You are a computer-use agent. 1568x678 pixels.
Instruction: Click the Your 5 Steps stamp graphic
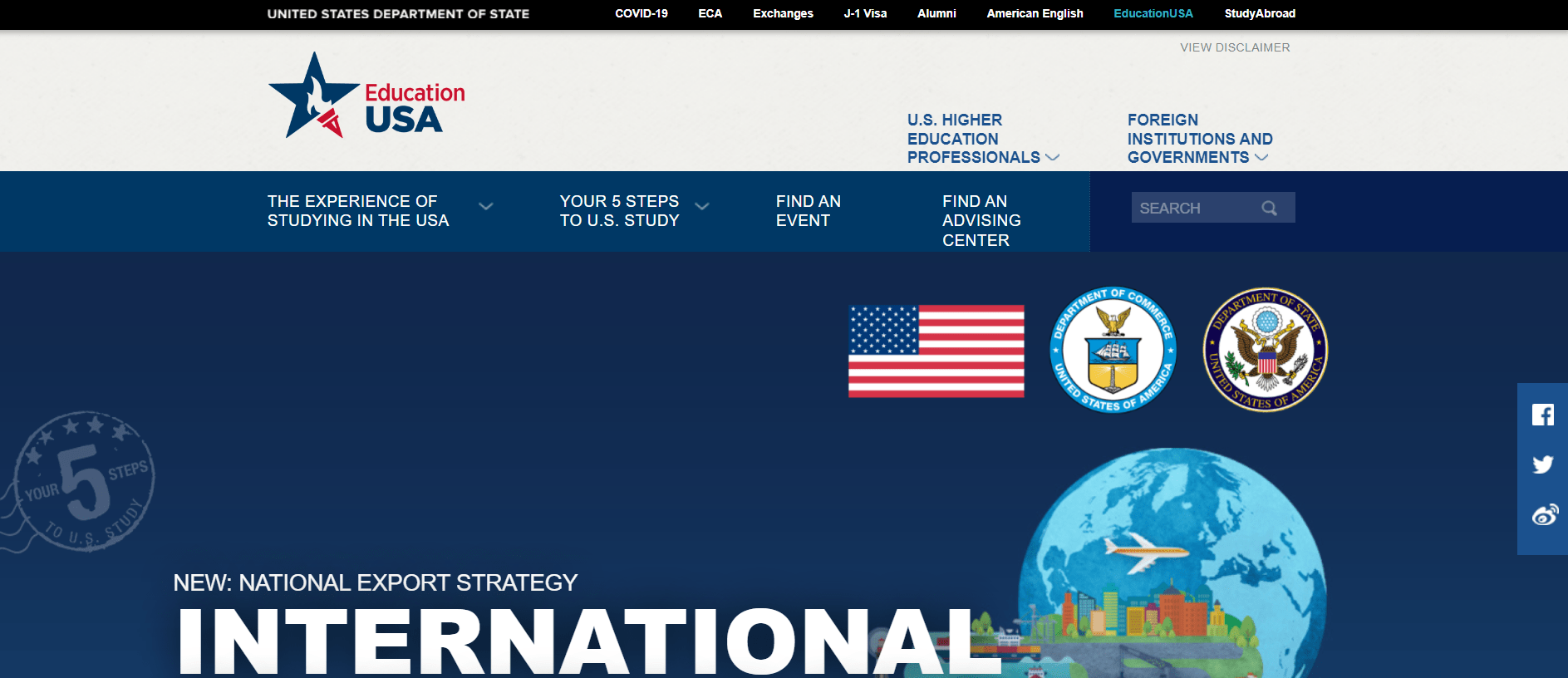81,482
